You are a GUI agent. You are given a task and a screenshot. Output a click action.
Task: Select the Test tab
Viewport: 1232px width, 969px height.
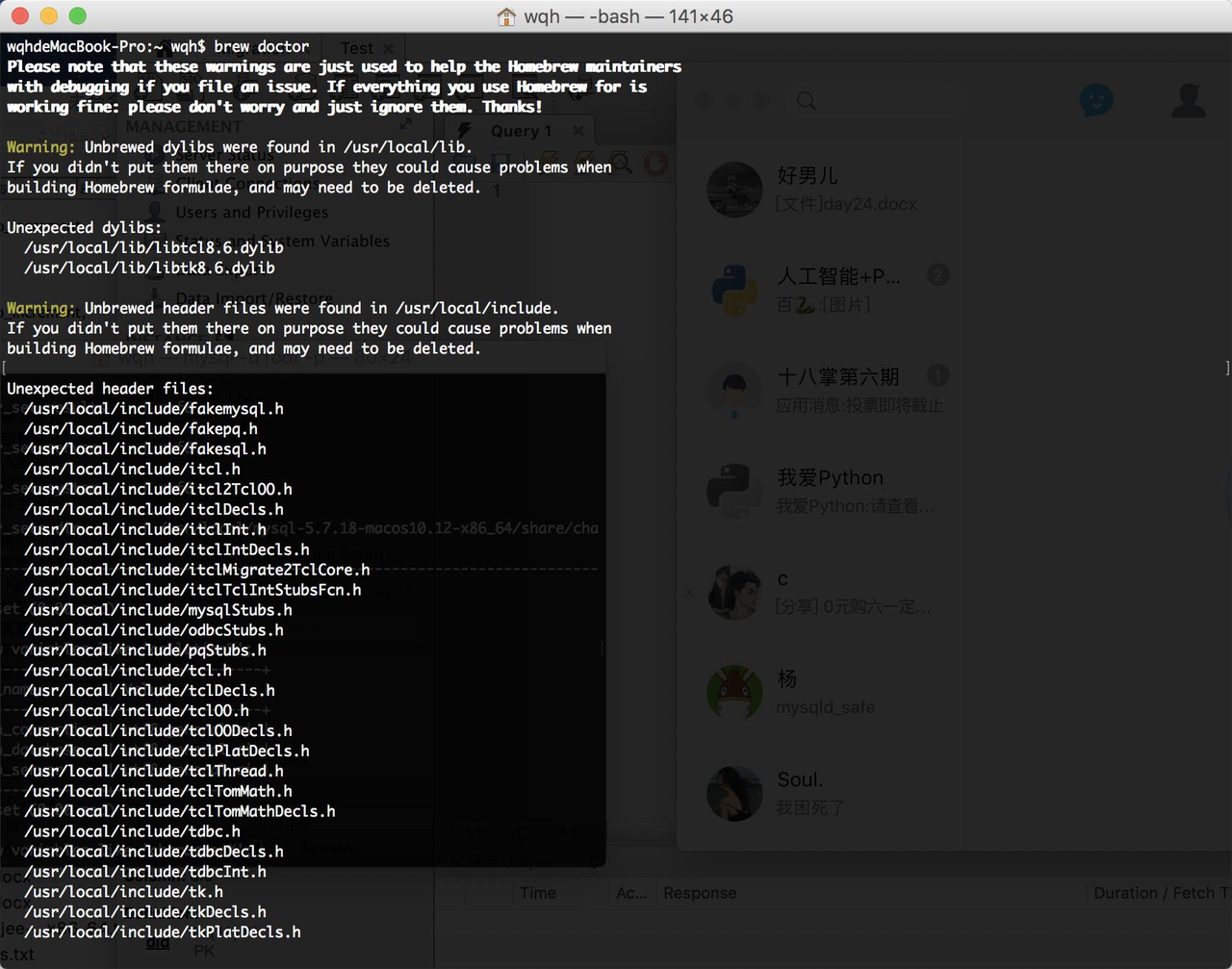(356, 48)
